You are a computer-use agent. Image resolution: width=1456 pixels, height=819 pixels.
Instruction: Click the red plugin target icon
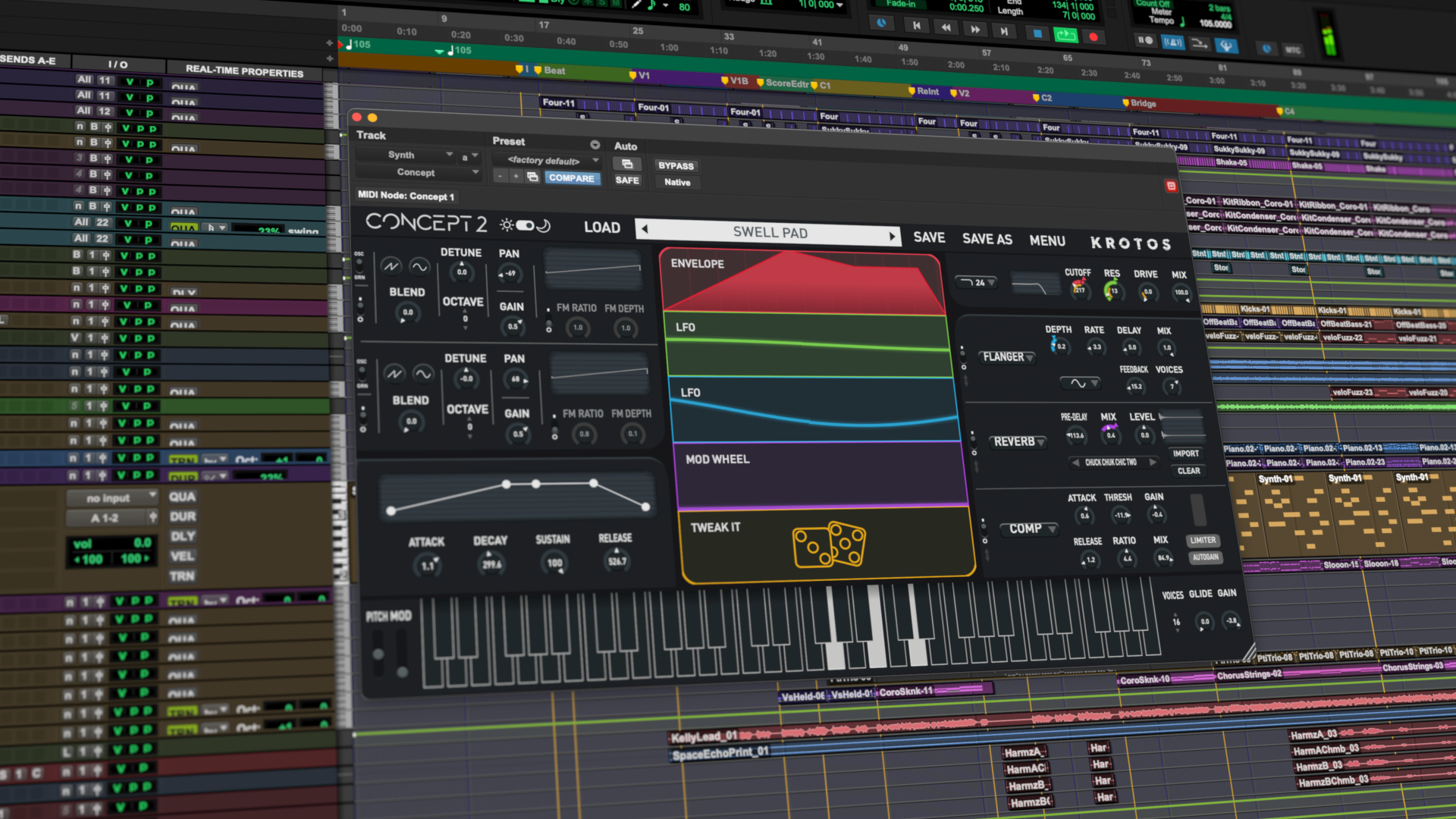[x=1171, y=186]
